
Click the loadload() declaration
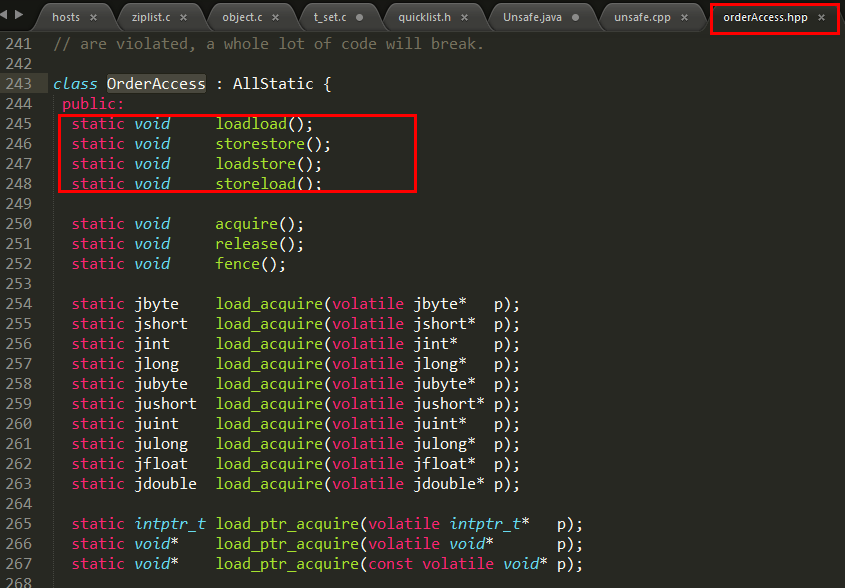click(264, 124)
